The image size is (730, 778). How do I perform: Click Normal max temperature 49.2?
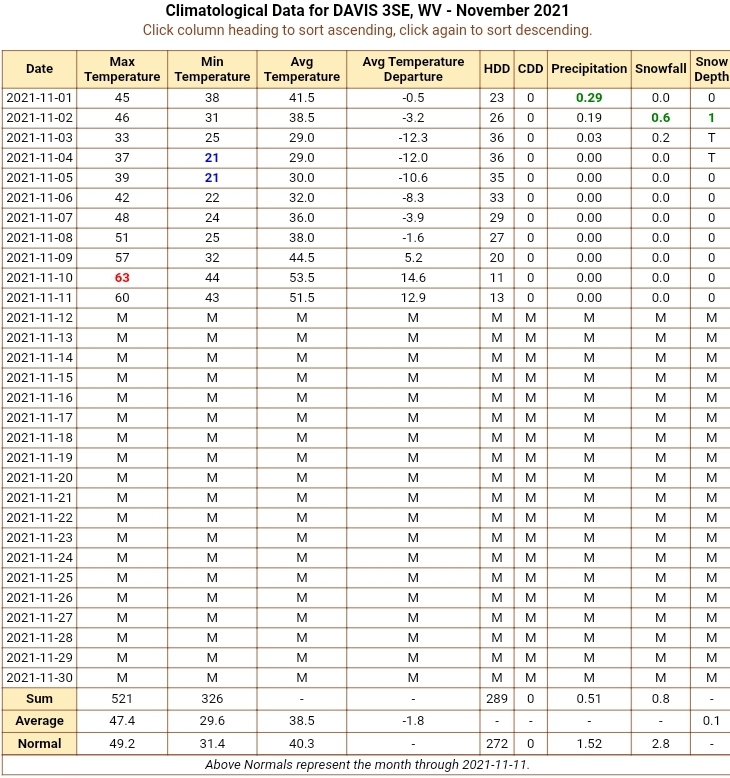(x=122, y=744)
